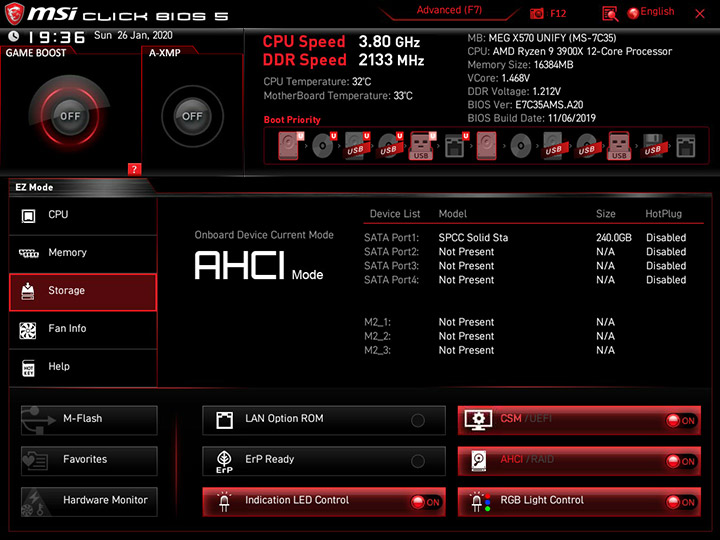The width and height of the screenshot is (720, 540).
Task: Toggle the GAME BOOST knob
Action: [70, 116]
